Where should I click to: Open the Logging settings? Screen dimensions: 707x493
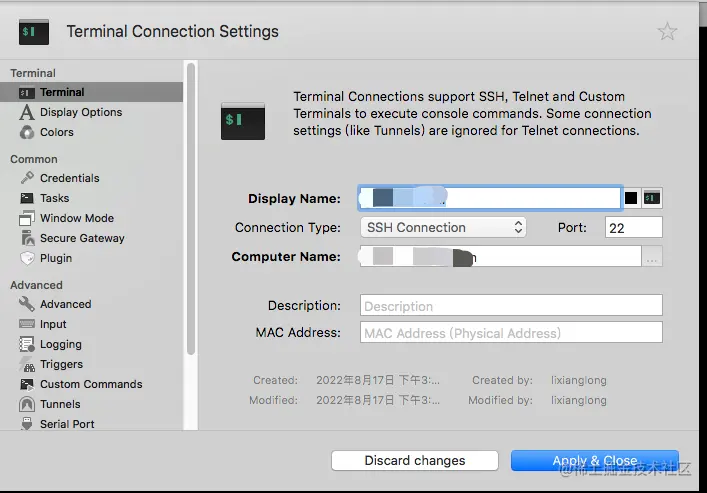pyautogui.click(x=60, y=344)
